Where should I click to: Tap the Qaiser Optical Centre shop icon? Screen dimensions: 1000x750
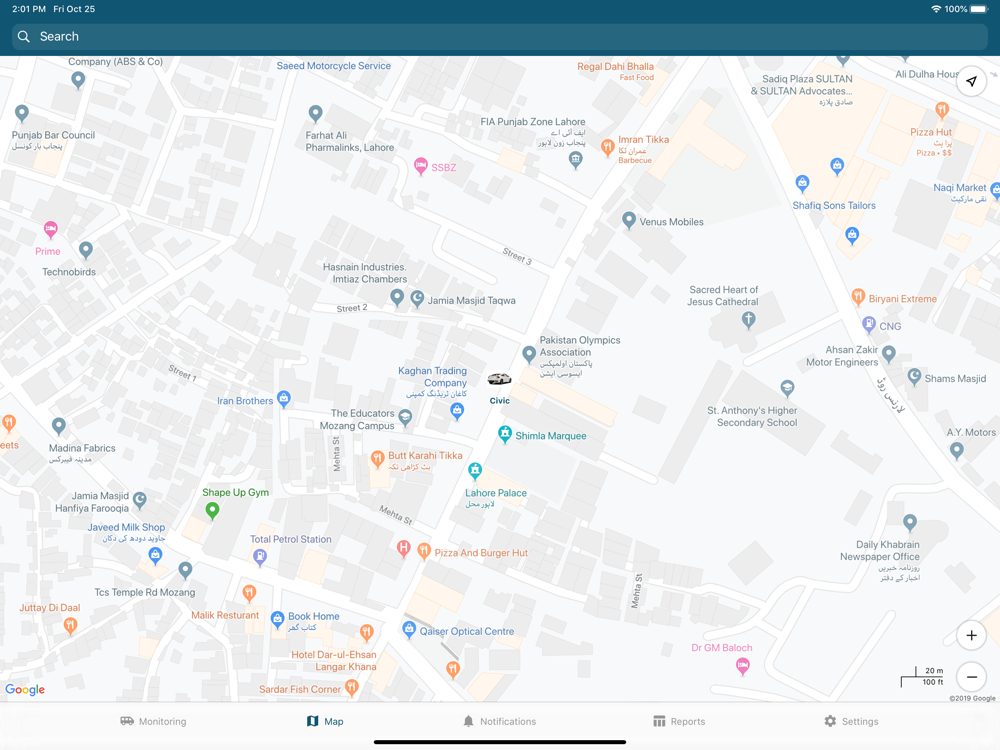[x=409, y=630]
